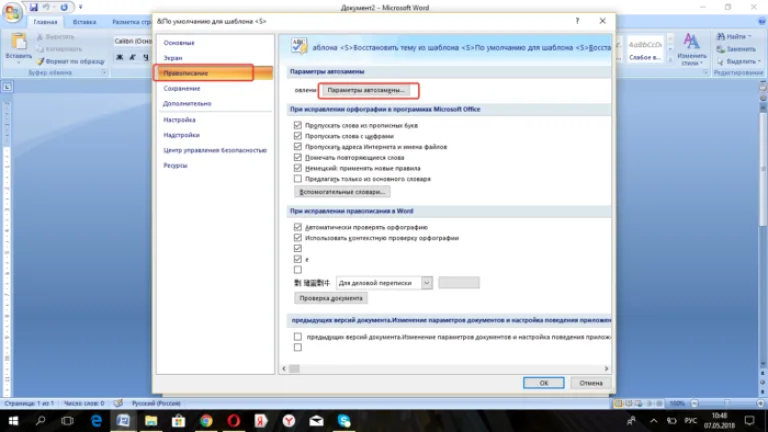
Task: Click the Save icon in quick access toolbar
Action: (33, 7)
